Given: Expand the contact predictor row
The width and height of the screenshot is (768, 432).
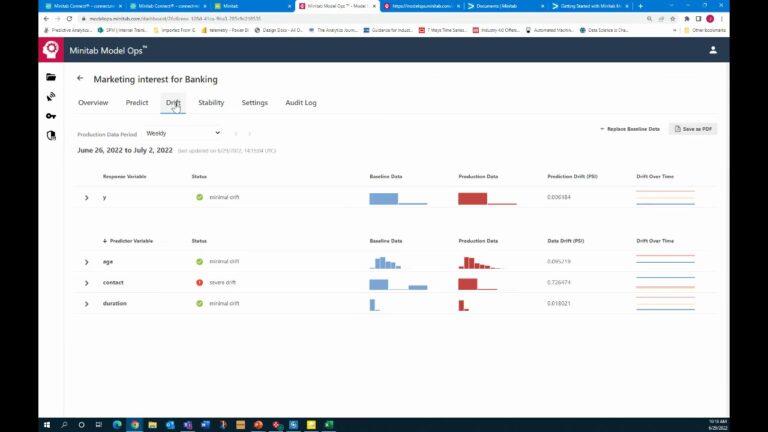Looking at the screenshot, I should tap(87, 283).
